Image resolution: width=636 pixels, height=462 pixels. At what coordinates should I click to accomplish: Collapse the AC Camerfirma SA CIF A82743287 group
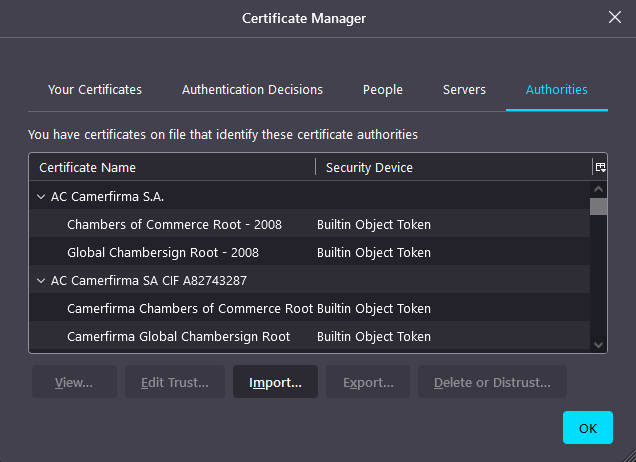41,281
